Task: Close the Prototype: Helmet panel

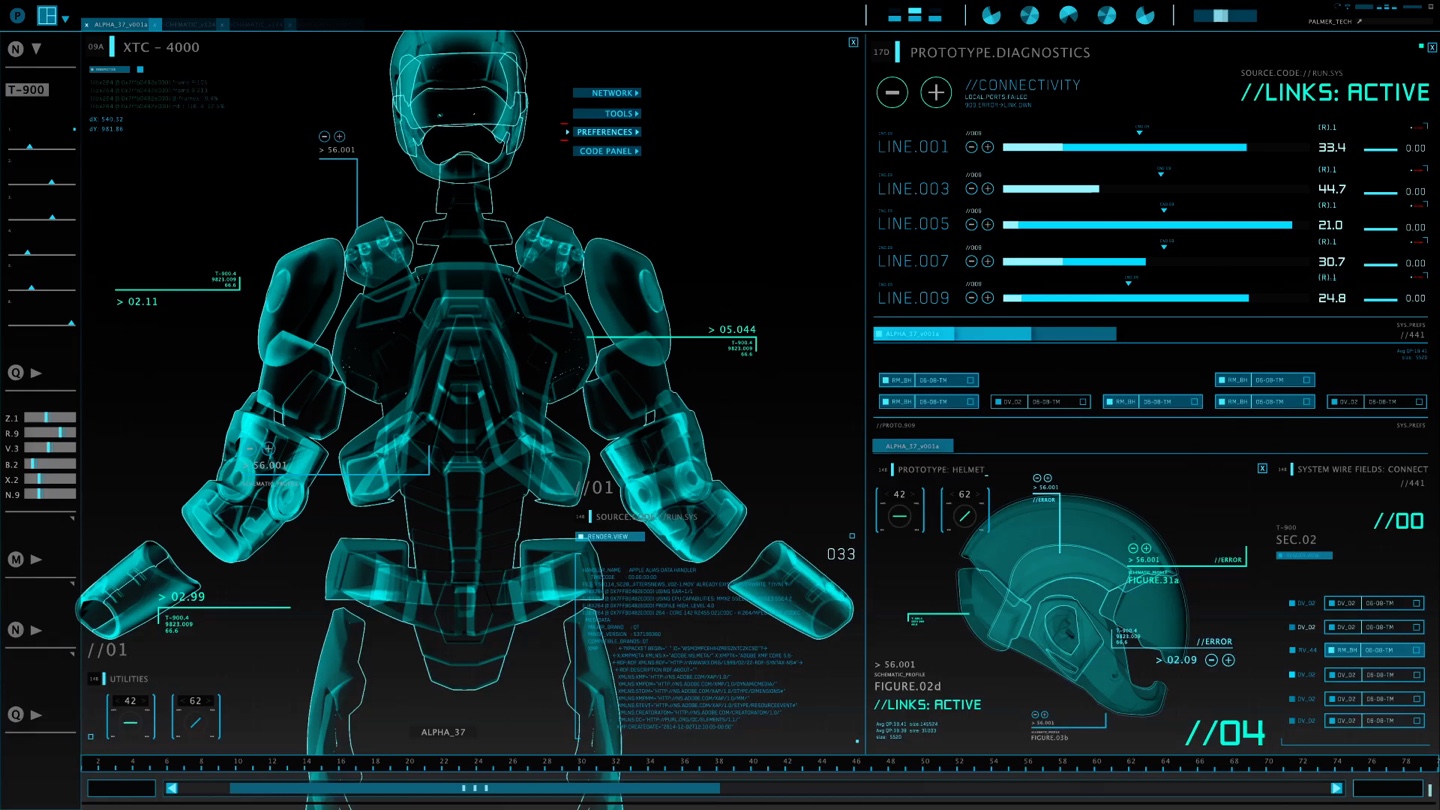Action: [x=1262, y=469]
